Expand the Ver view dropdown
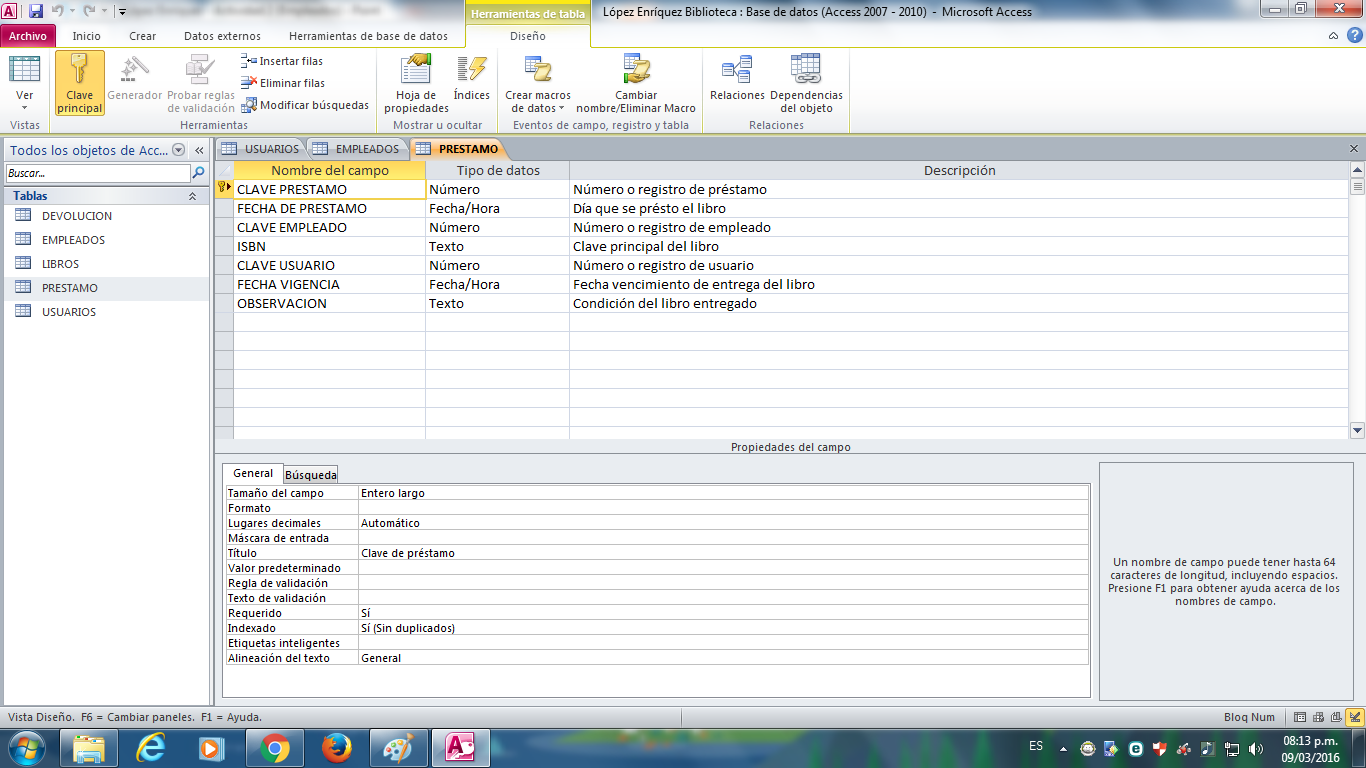This screenshot has height=768, width=1366. click(x=25, y=105)
